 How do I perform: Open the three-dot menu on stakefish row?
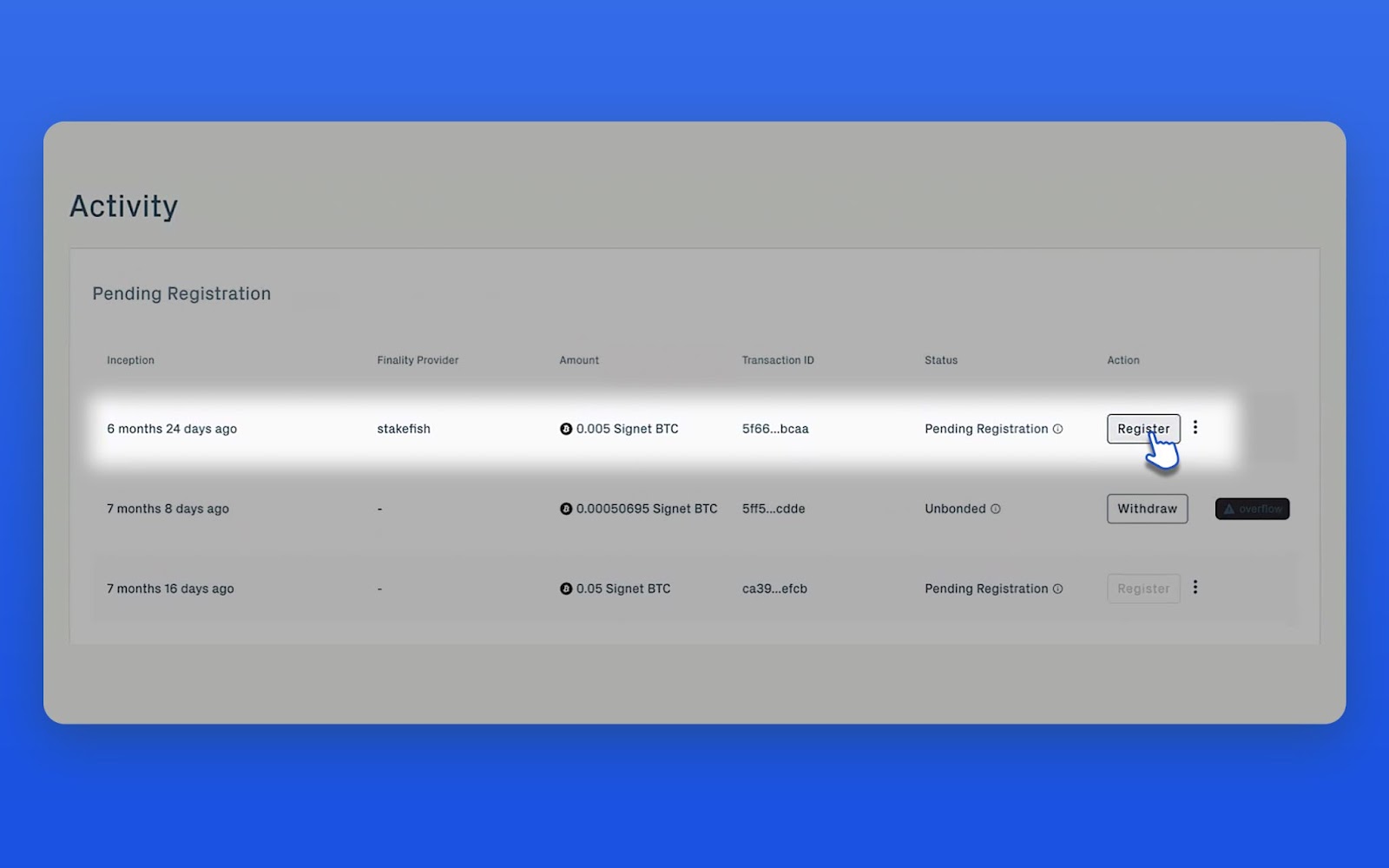pyautogui.click(x=1195, y=427)
